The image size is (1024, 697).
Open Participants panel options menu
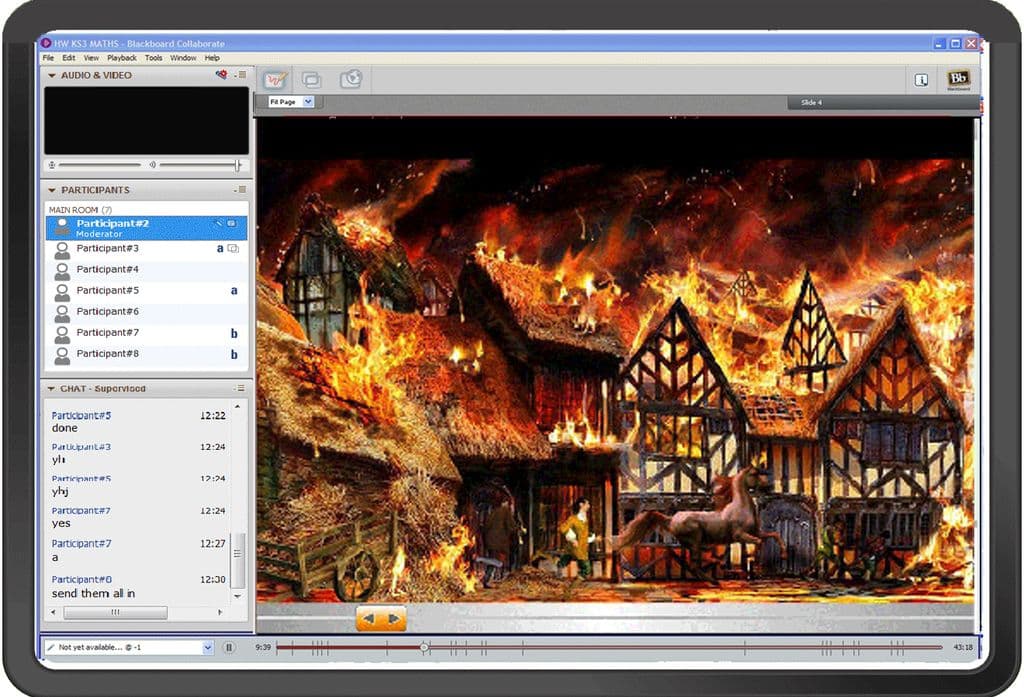(x=240, y=189)
